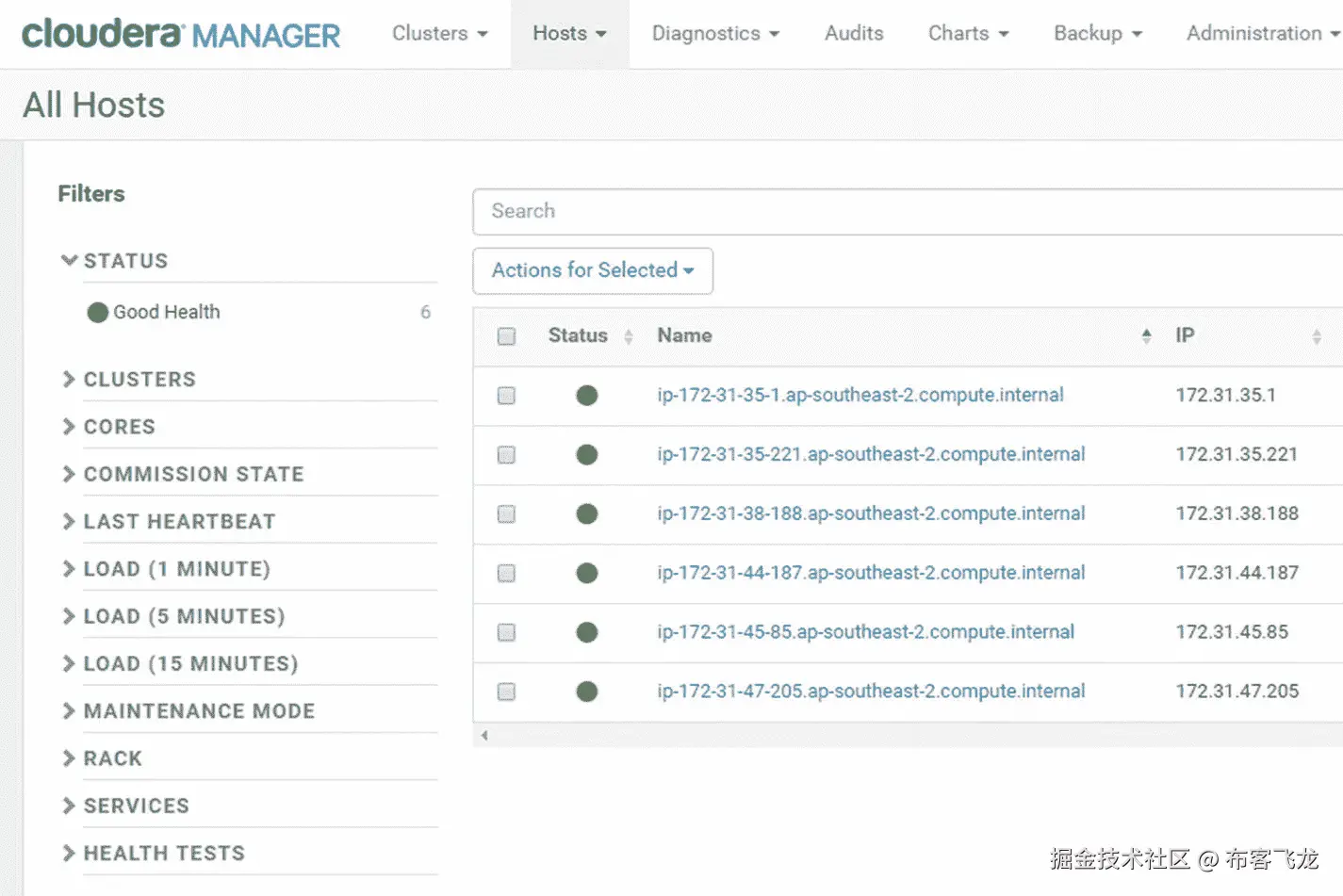Expand the CLUSTERS filter
Image resolution: width=1343 pixels, height=896 pixels.
coord(129,380)
